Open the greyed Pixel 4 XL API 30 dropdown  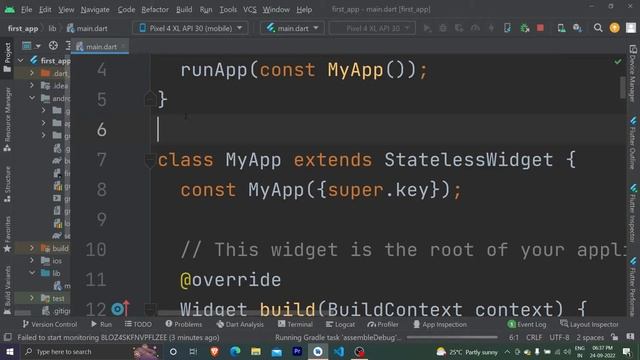[x=372, y=28]
